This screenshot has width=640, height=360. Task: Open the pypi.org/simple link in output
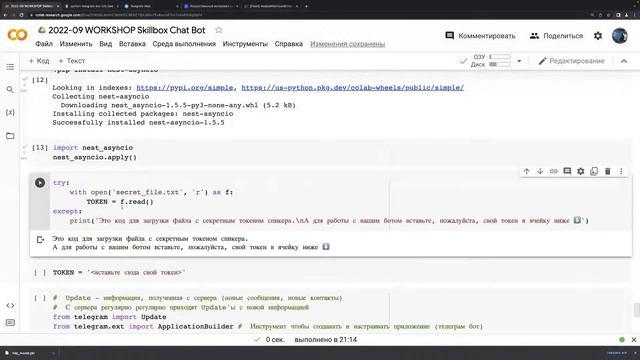[x=184, y=88]
